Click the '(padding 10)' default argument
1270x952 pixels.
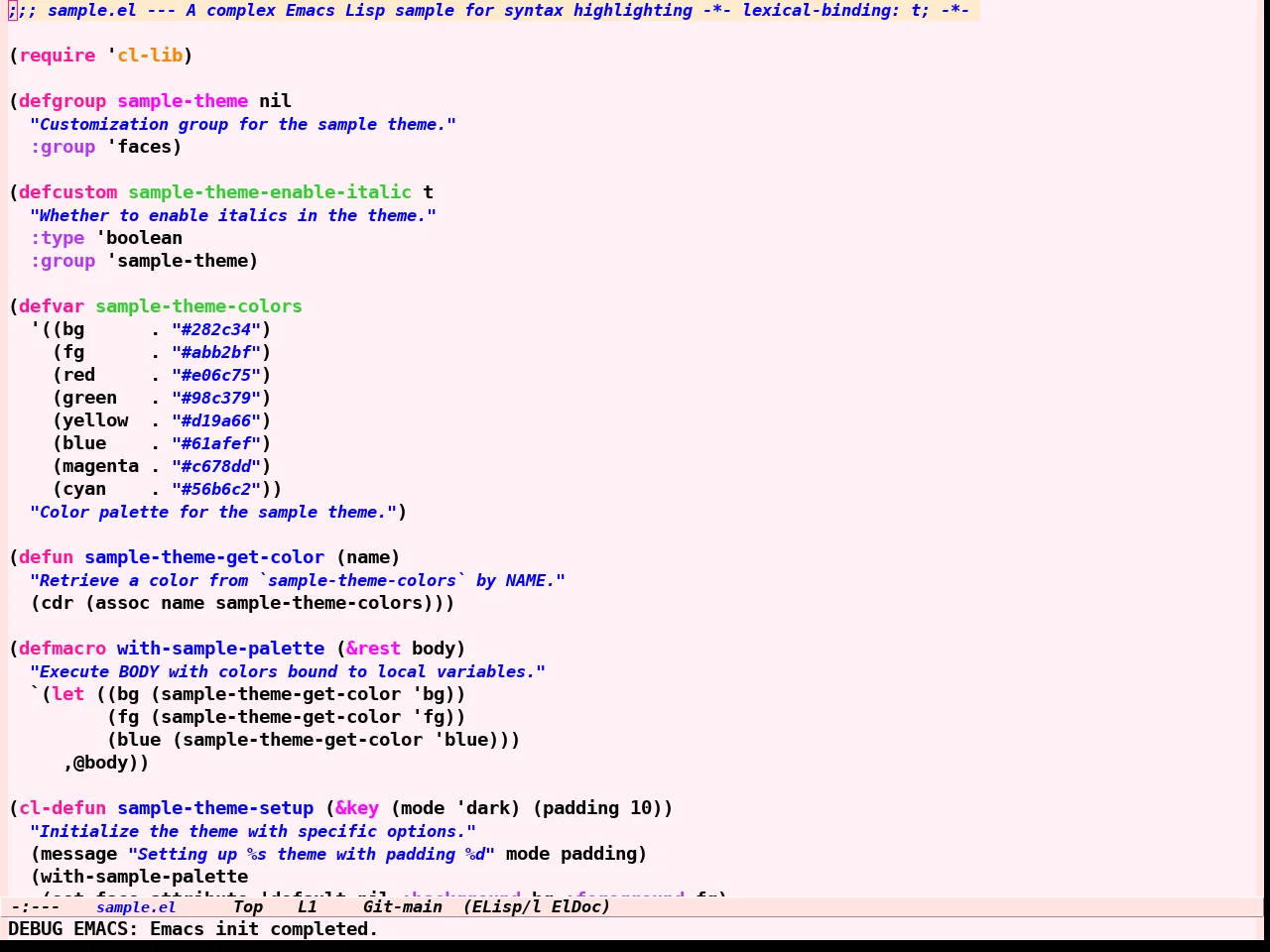coord(597,808)
